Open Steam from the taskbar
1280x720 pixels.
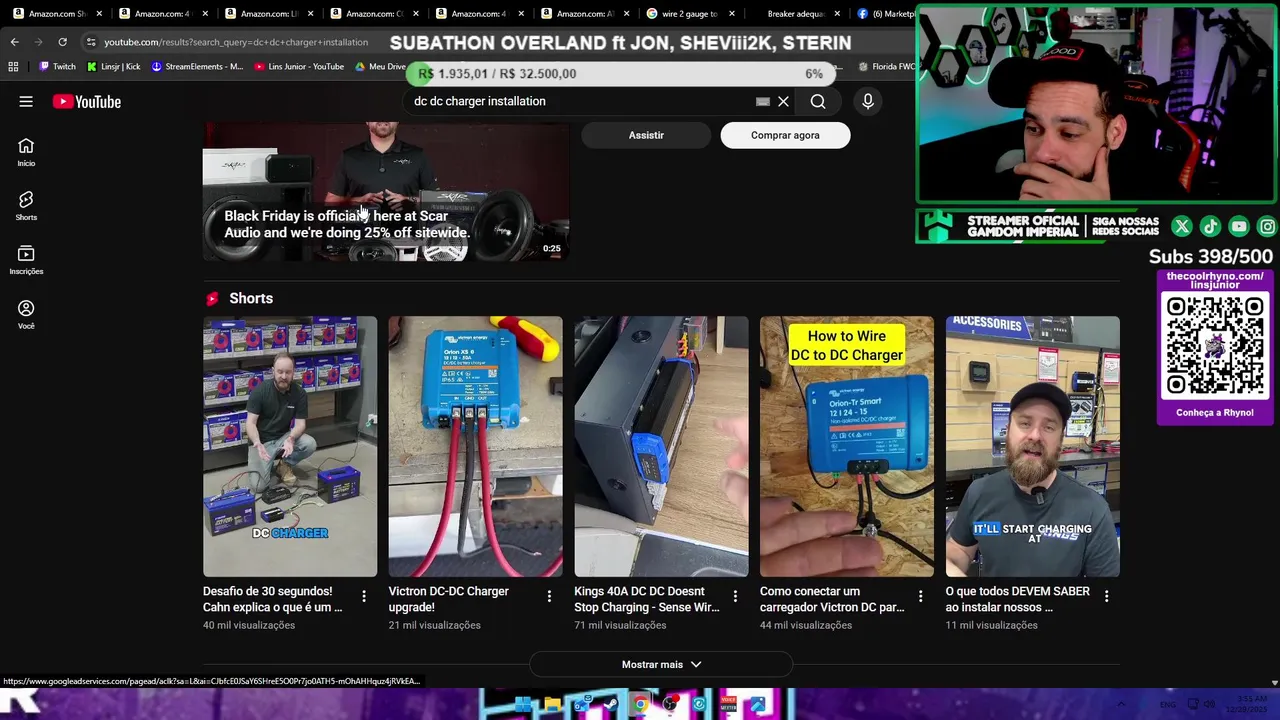pyautogui.click(x=611, y=704)
